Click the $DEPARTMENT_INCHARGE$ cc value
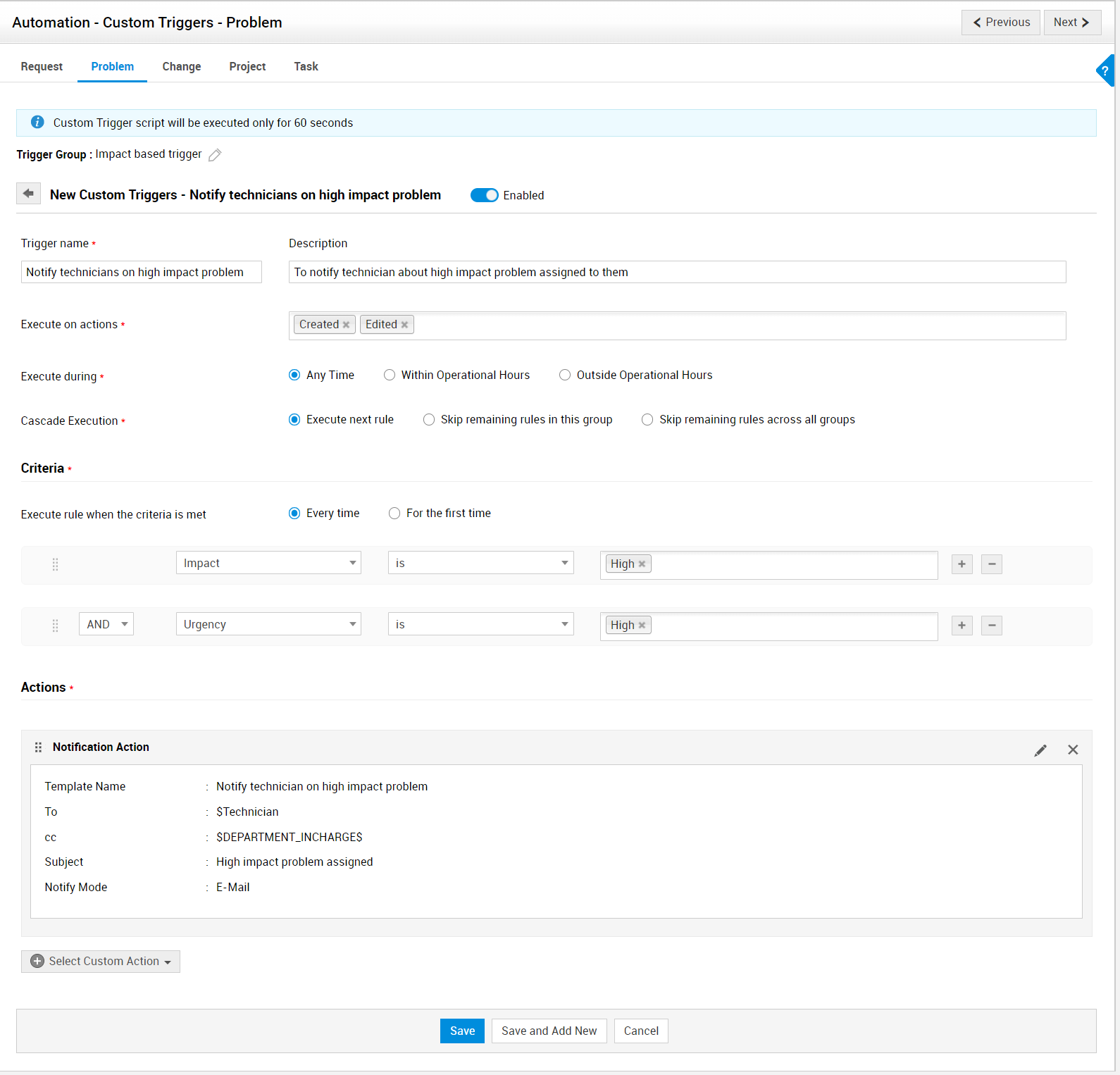The height and width of the screenshot is (1075, 1120). click(290, 838)
